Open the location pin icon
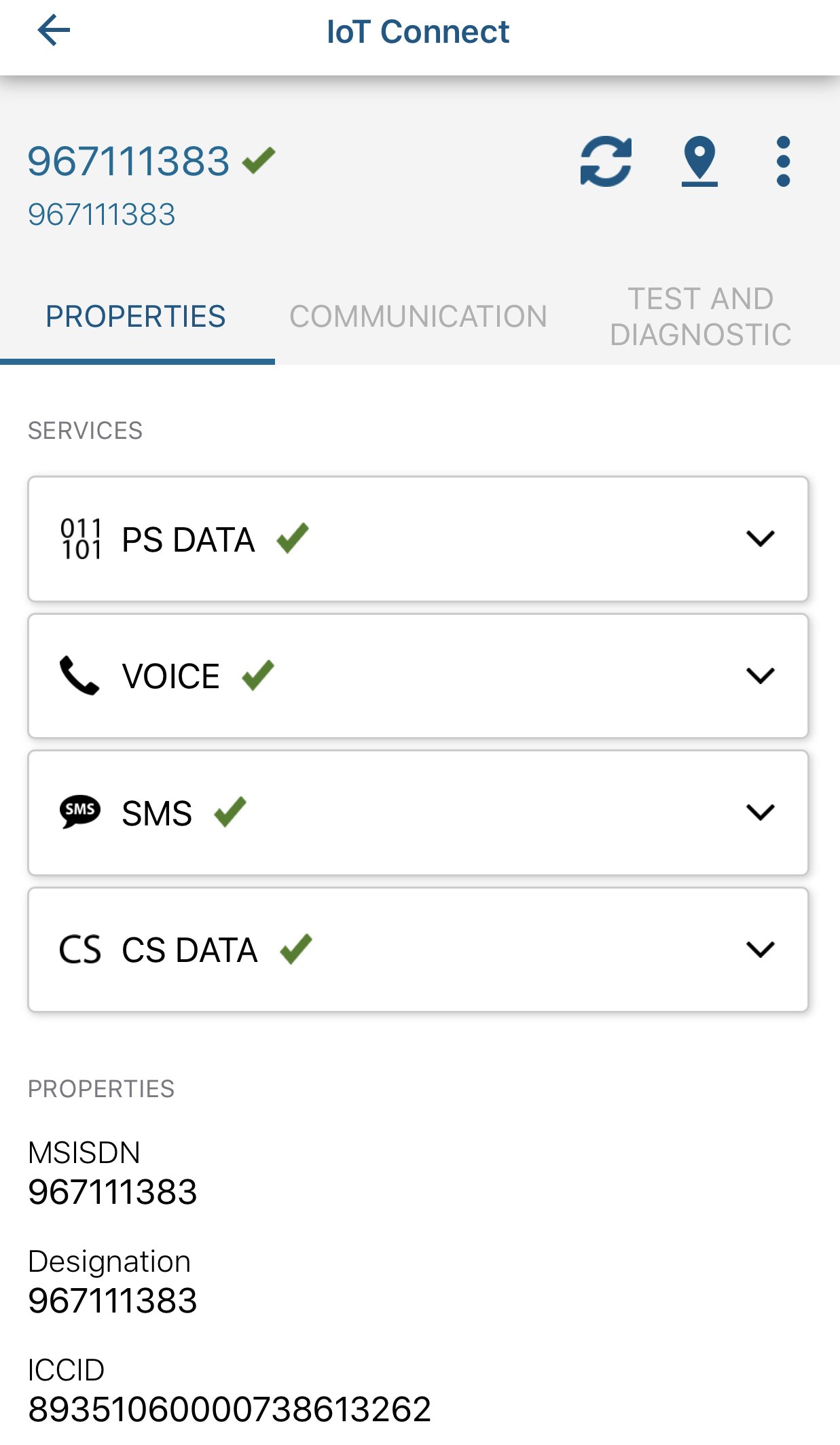Screen dimensions: 840x1445 (699, 161)
